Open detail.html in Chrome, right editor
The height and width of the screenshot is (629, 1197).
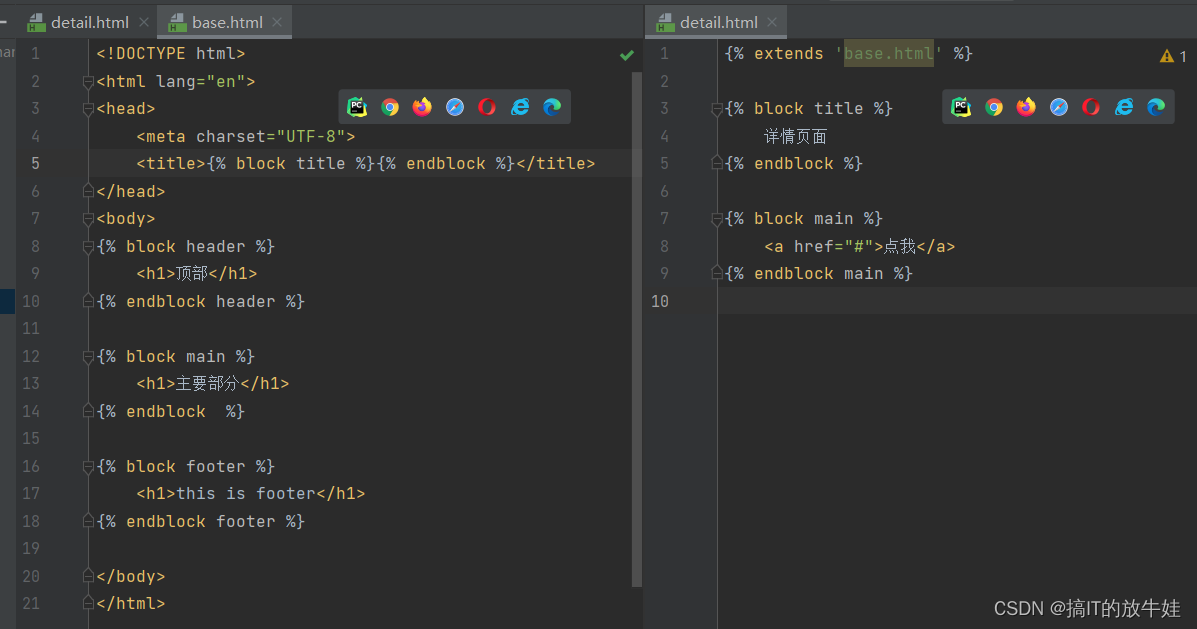point(994,107)
